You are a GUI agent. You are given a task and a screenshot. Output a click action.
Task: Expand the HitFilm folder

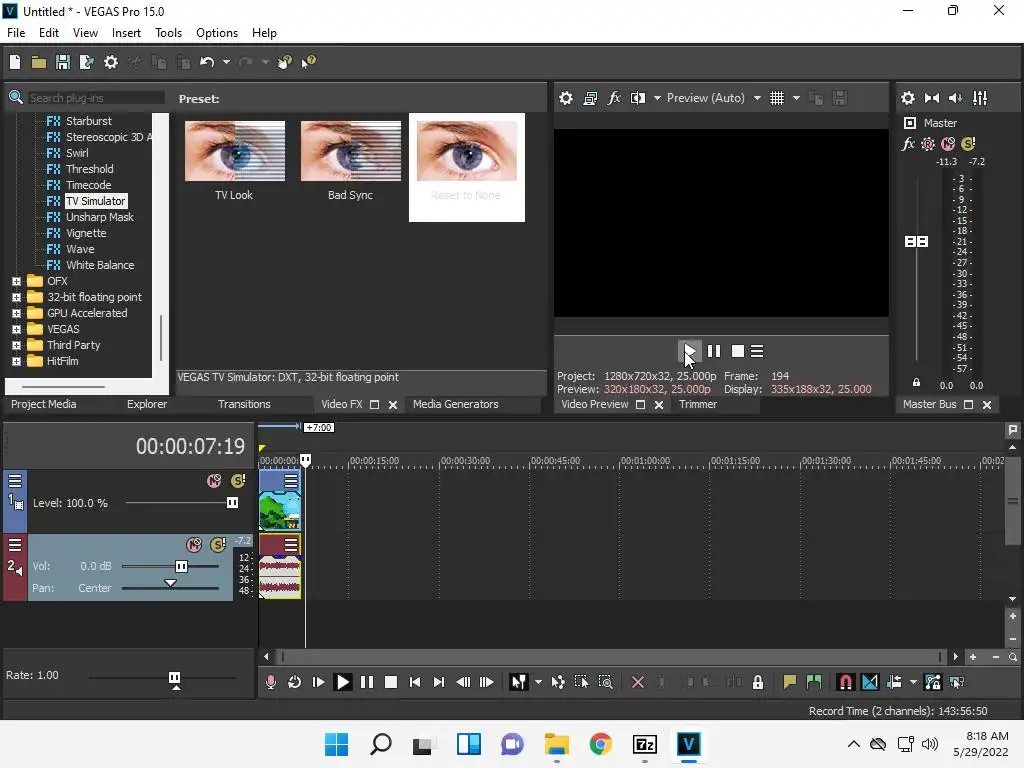[x=16, y=361]
